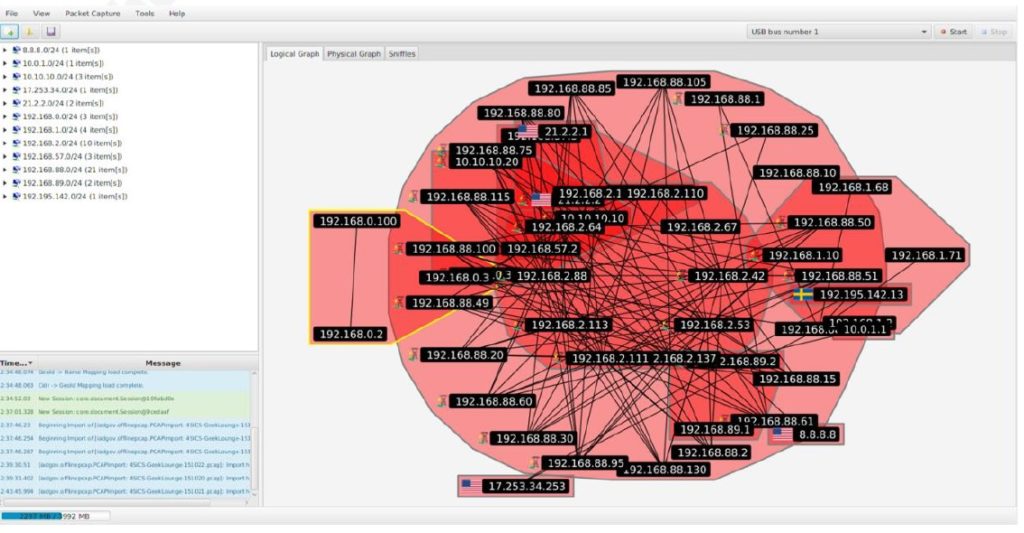This screenshot has height=533, width=1024.
Task: Click the device icon beside node 192.168.88.115
Action: click(413, 197)
